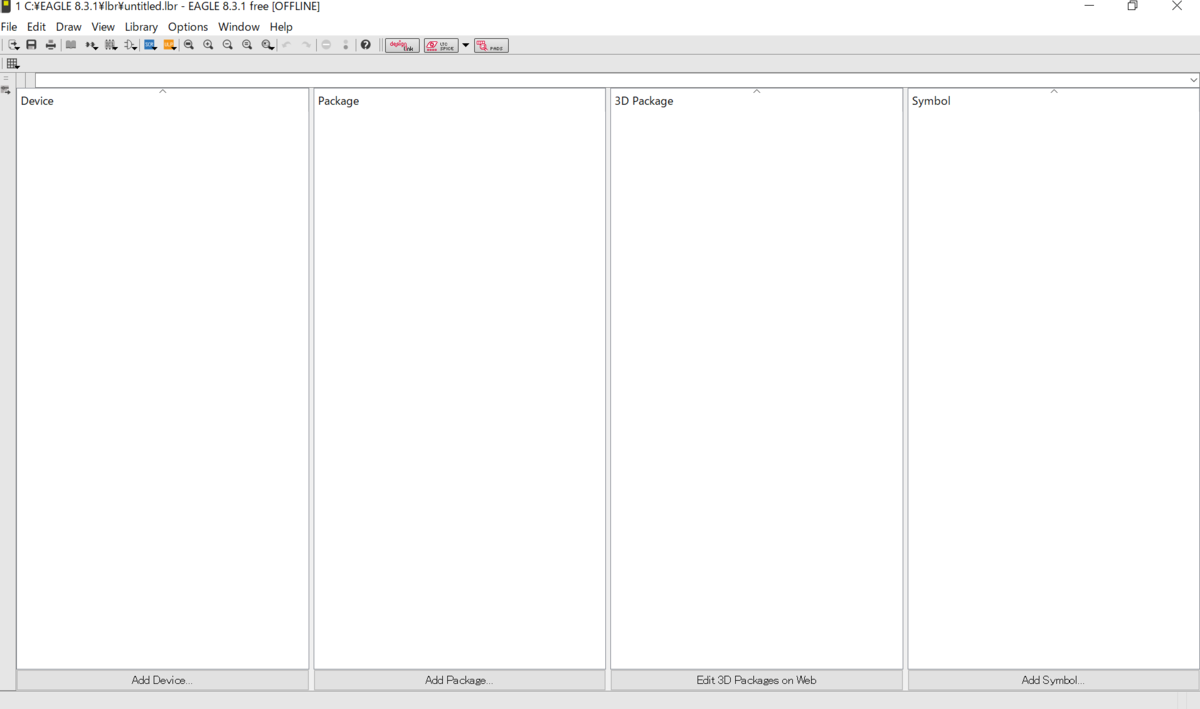Viewport: 1200px width, 709px height.
Task: Click Edit 3D Packages on Web button
Action: pos(756,680)
